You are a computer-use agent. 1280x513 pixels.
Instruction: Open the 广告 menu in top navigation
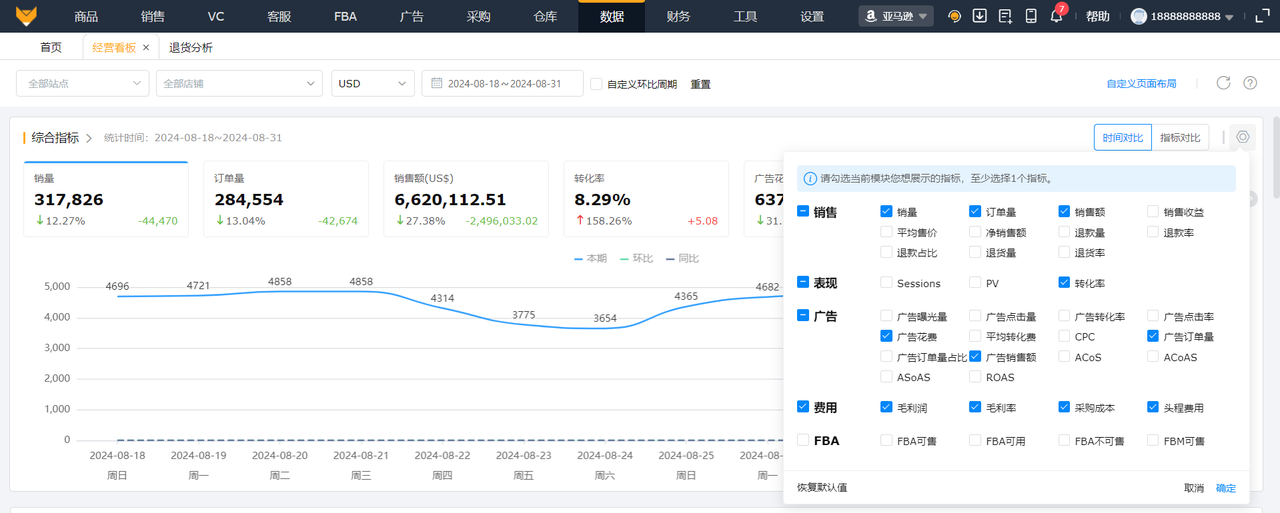click(411, 16)
